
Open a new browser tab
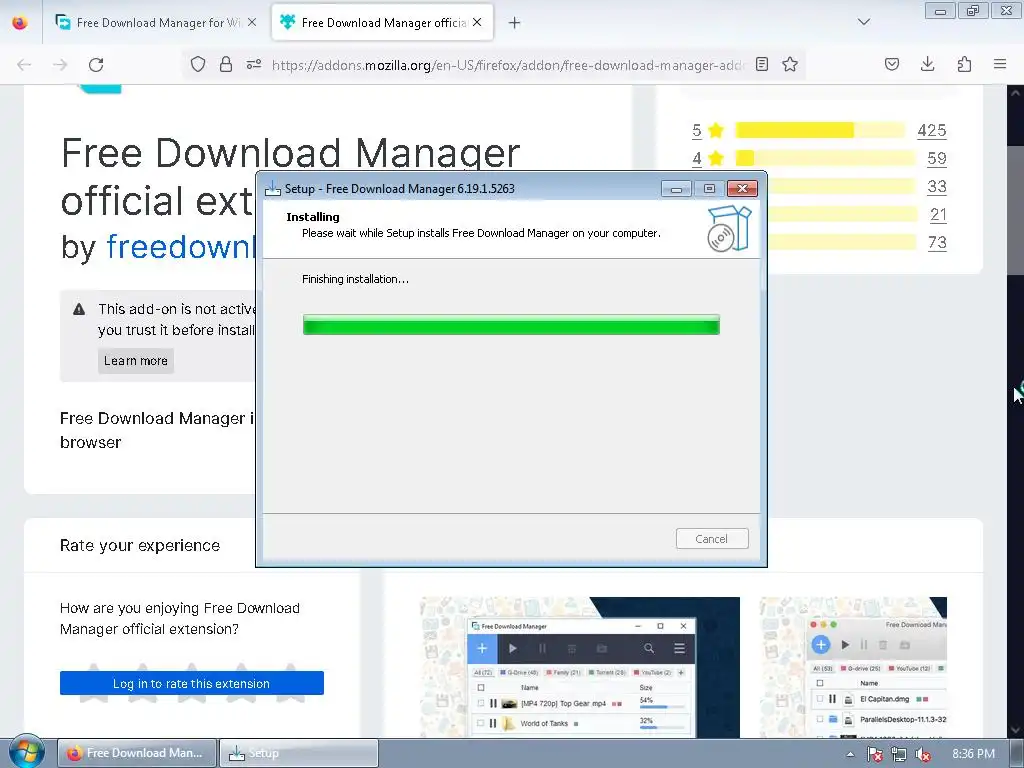pos(515,23)
